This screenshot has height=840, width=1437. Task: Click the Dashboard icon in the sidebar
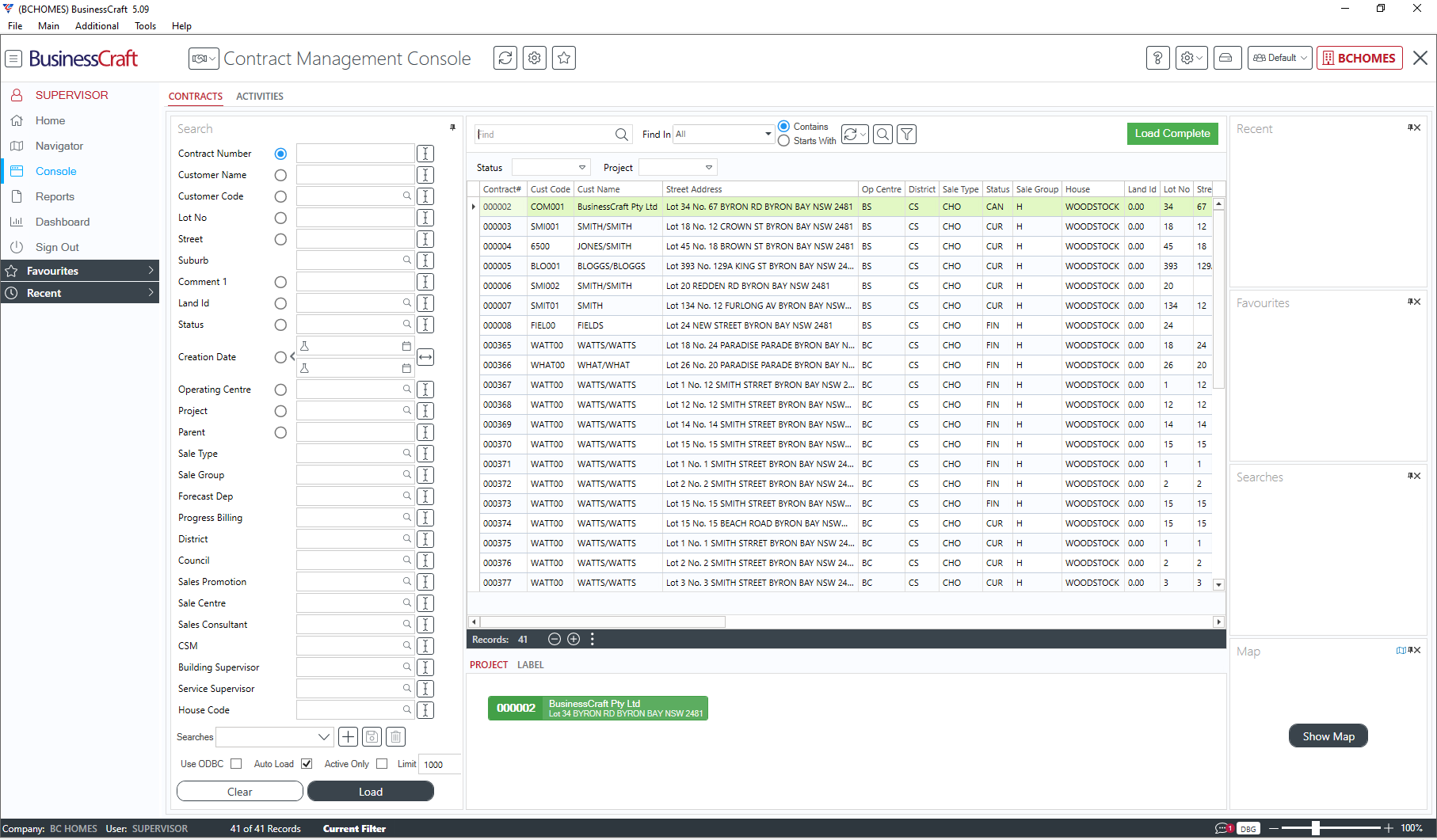tap(16, 222)
